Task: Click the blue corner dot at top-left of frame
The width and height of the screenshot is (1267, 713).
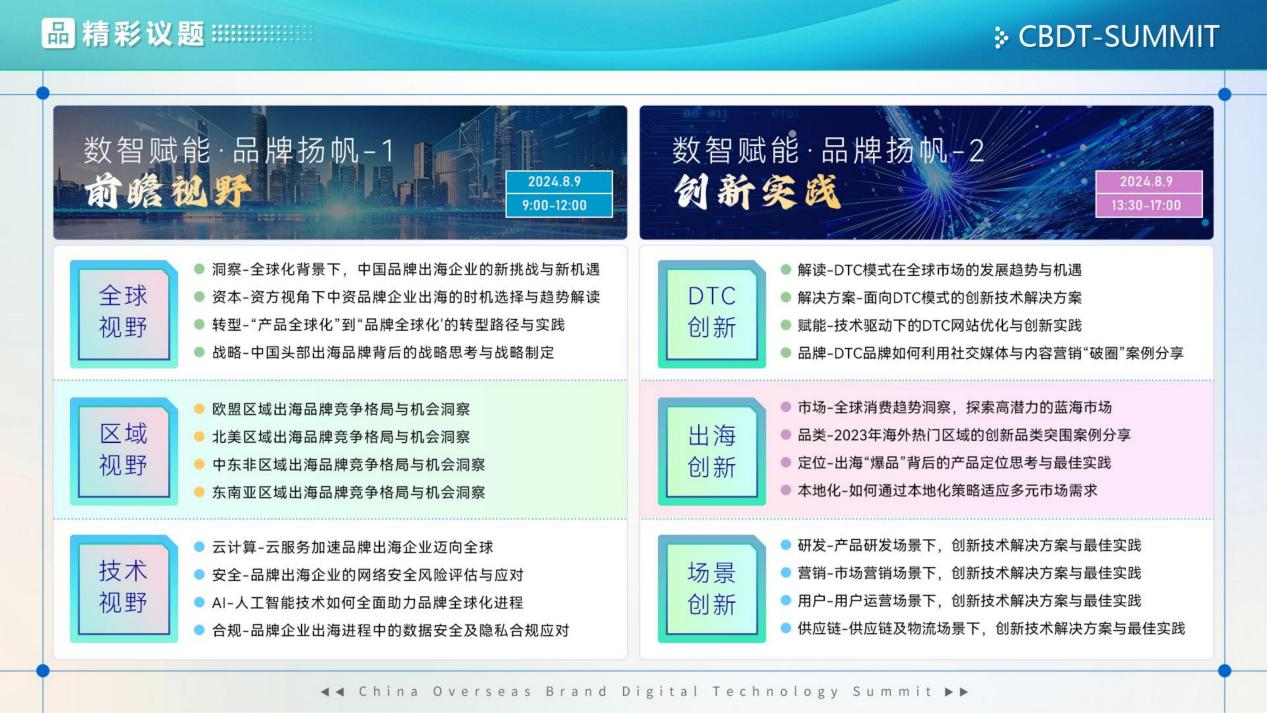Action: click(x=42, y=93)
